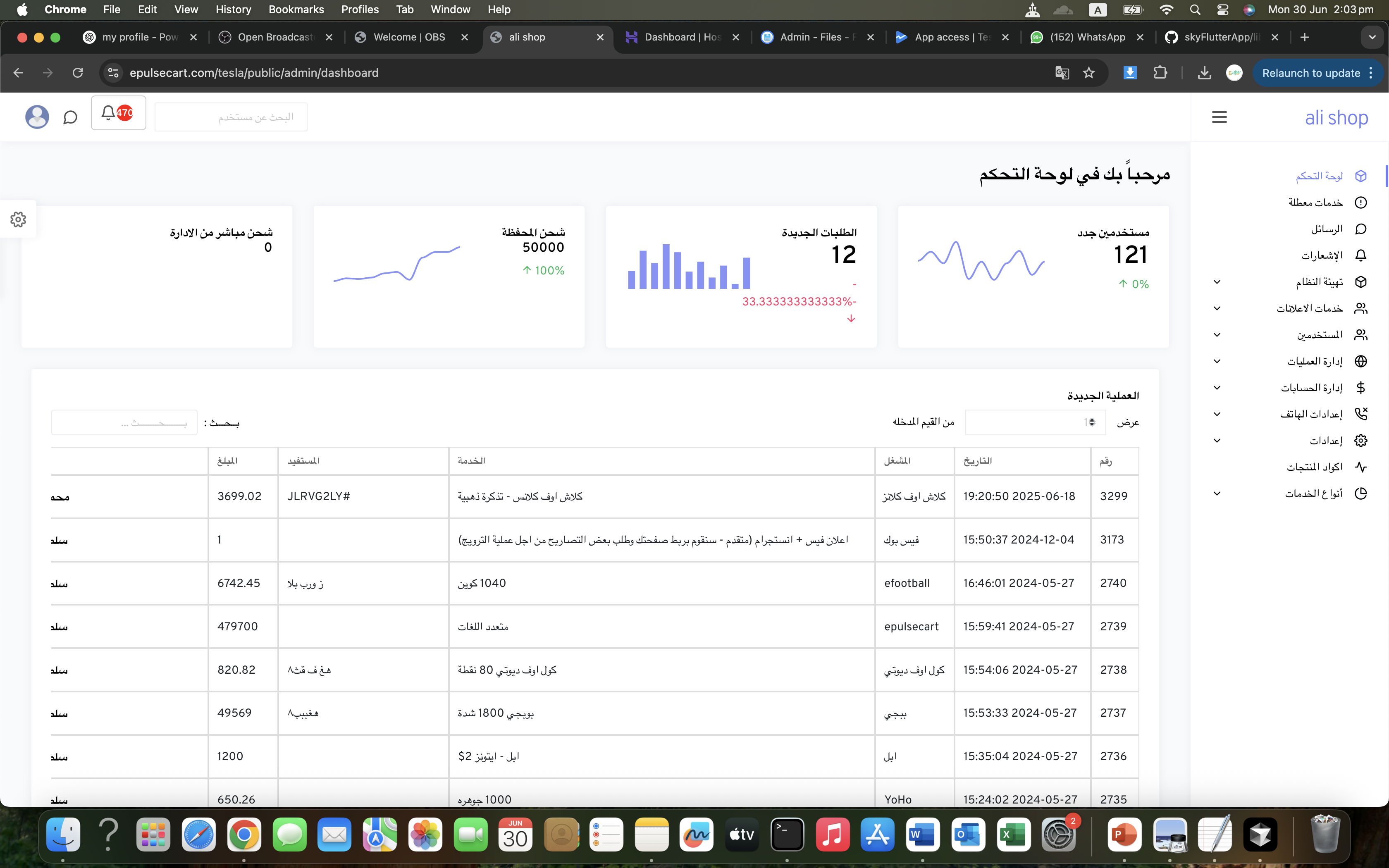The image size is (1389, 868).
Task: Expand the تهيئة النظام section
Action: pyautogui.click(x=1217, y=281)
